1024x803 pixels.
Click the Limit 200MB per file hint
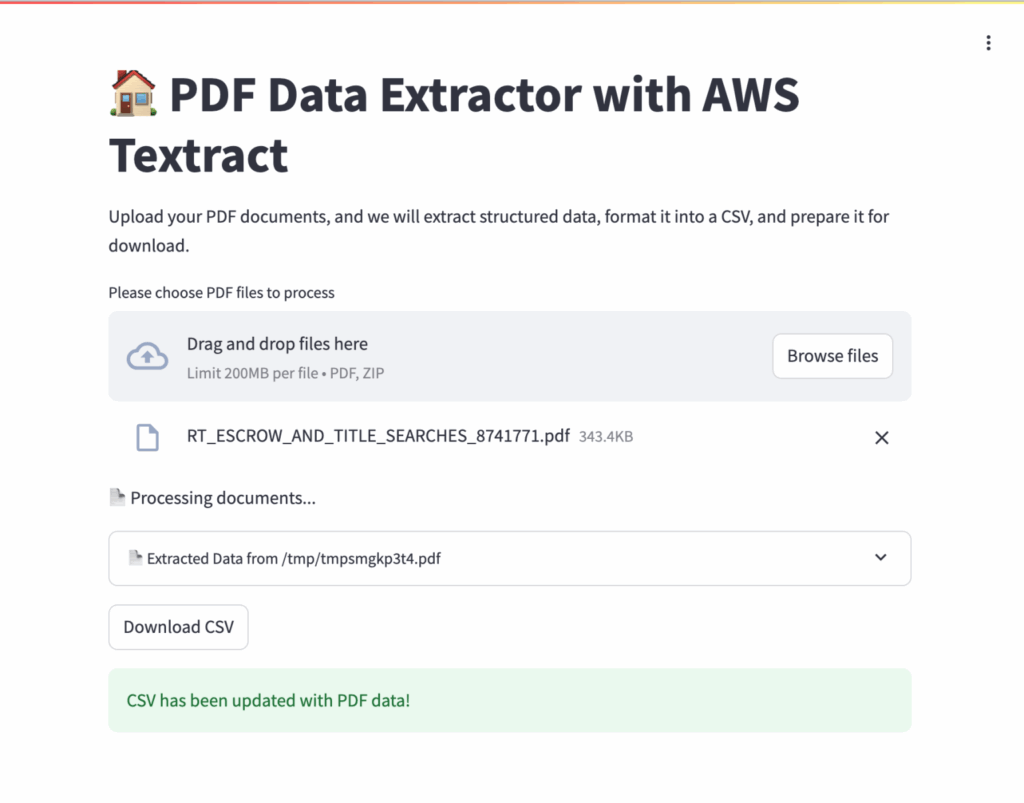click(285, 373)
